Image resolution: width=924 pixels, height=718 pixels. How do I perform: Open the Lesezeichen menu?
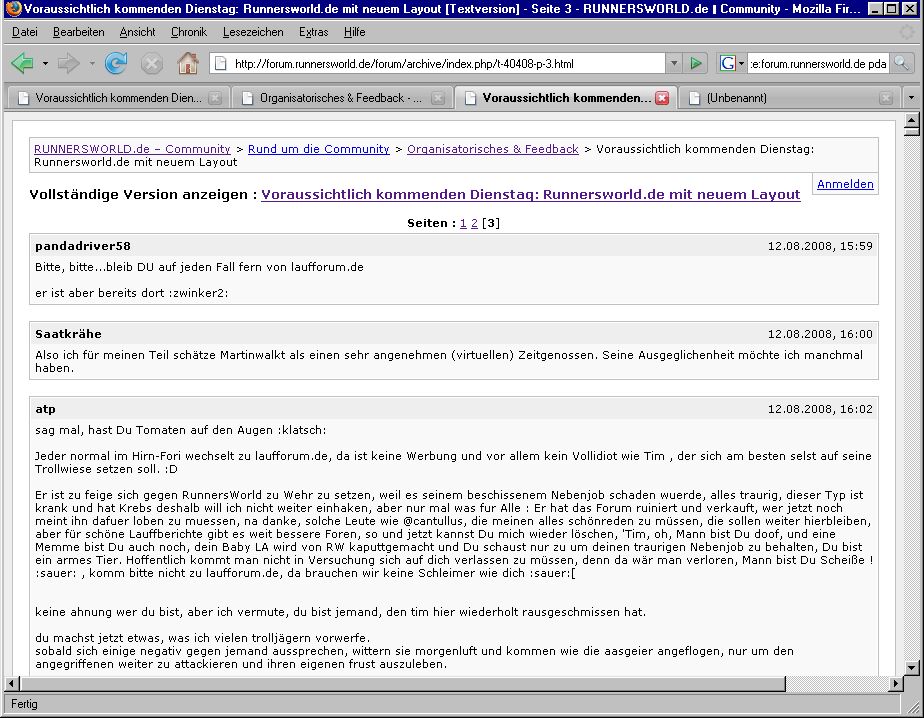[253, 32]
